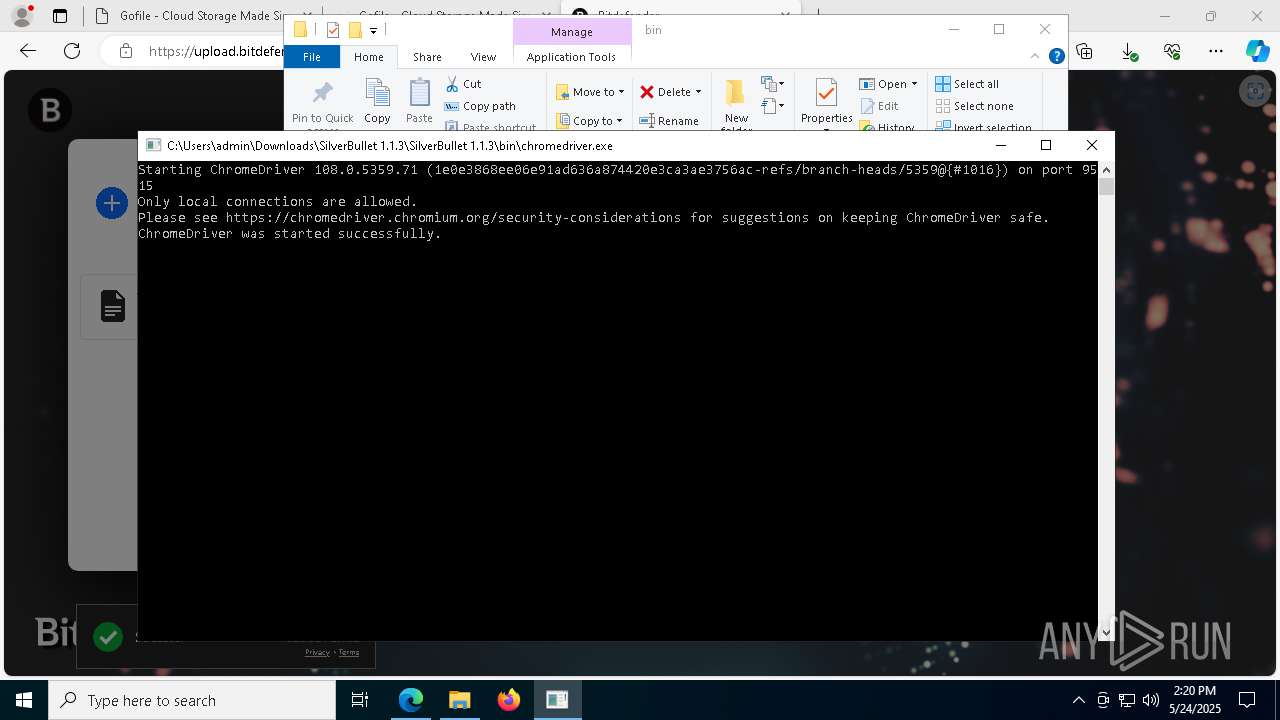The width and height of the screenshot is (1280, 720).
Task: Click the document file icon on page
Action: (x=113, y=306)
